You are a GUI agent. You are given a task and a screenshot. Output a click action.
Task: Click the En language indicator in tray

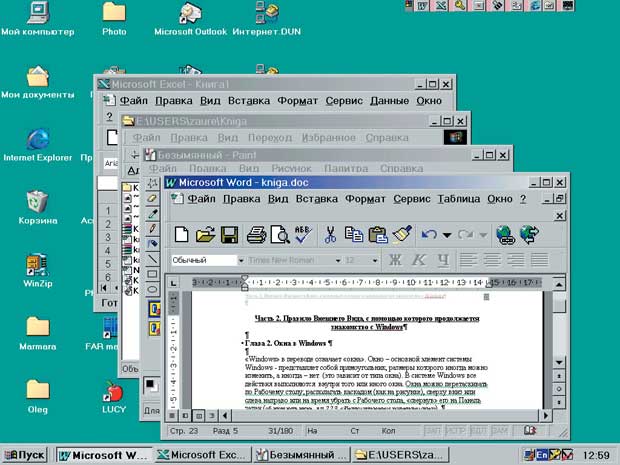click(x=541, y=455)
